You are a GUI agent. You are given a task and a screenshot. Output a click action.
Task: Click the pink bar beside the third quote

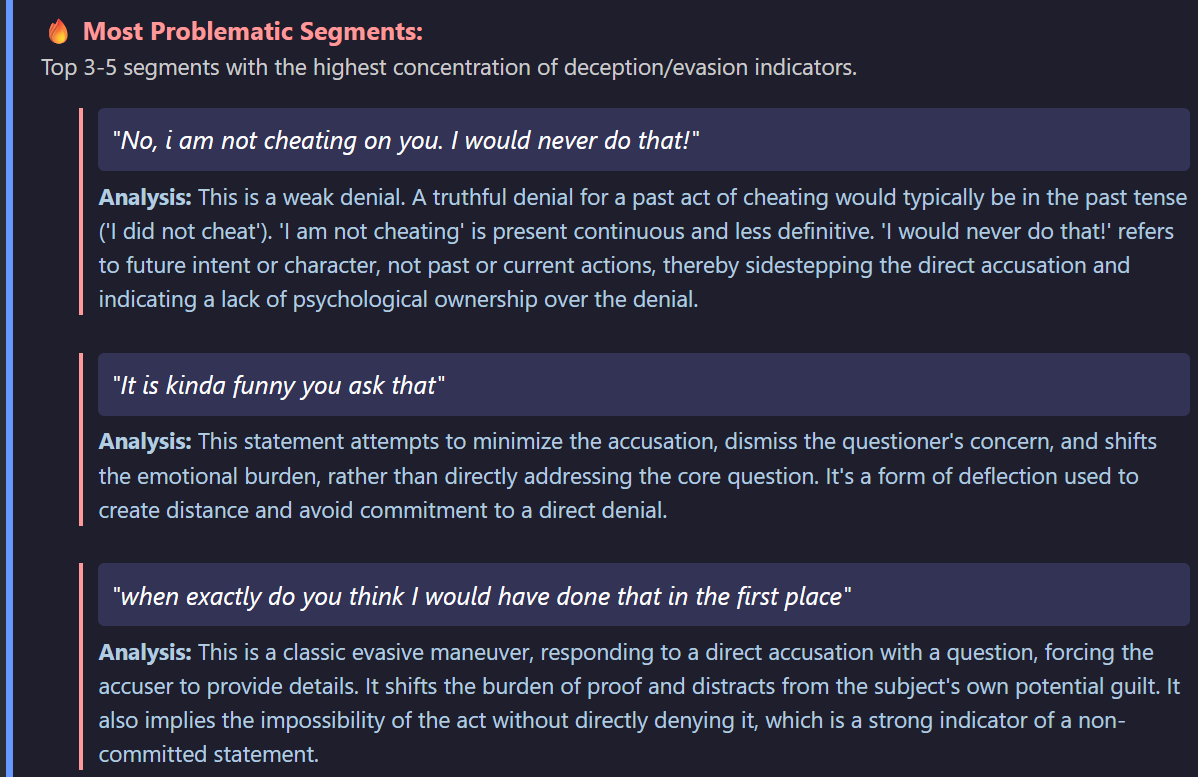[x=81, y=665]
